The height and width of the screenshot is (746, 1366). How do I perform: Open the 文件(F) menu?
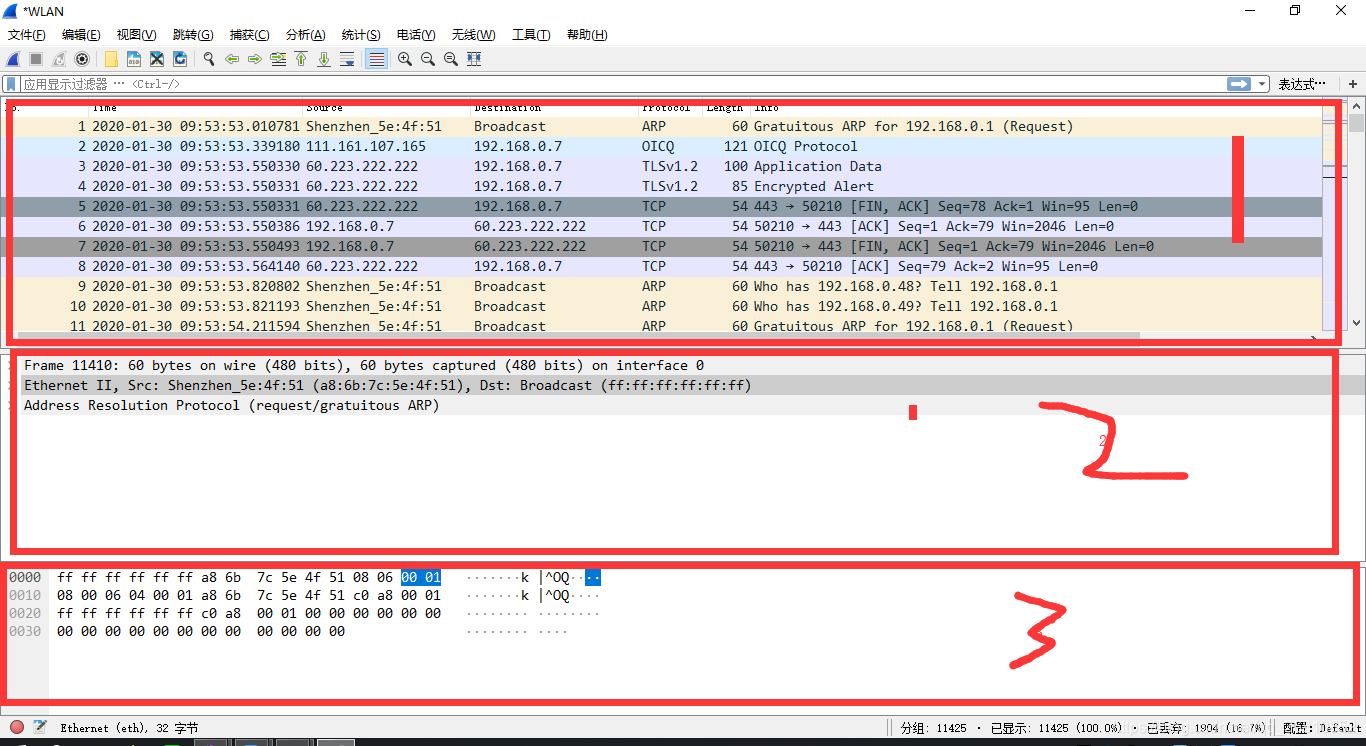(27, 35)
